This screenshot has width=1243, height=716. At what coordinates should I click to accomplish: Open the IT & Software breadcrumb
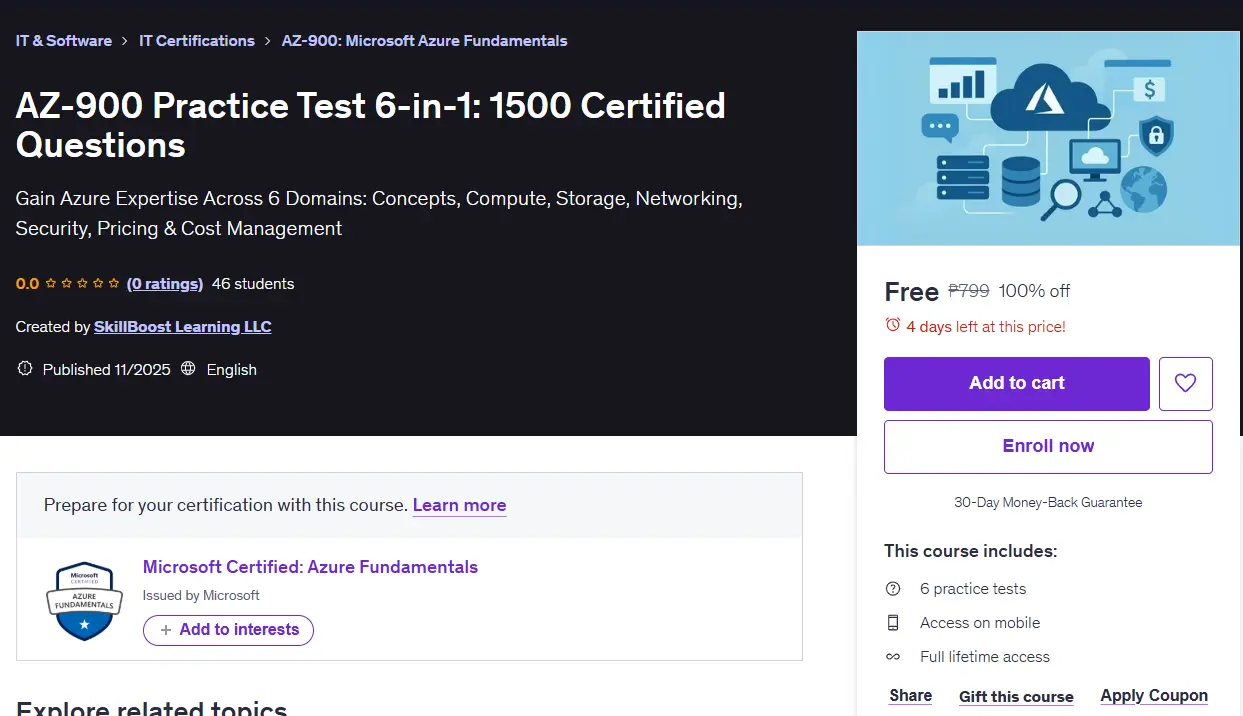coord(64,41)
